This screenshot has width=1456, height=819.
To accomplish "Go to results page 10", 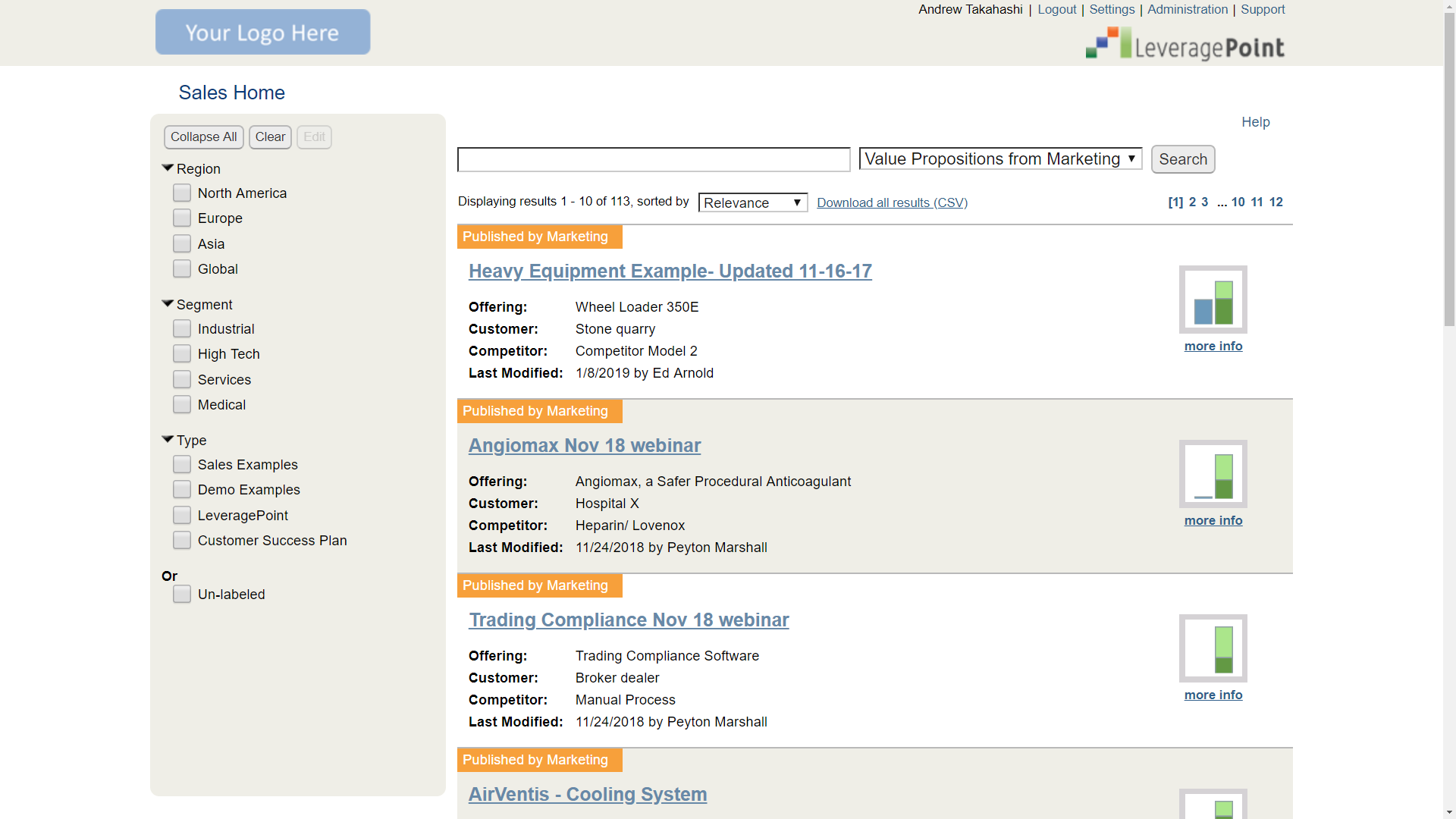I will pos(1238,202).
